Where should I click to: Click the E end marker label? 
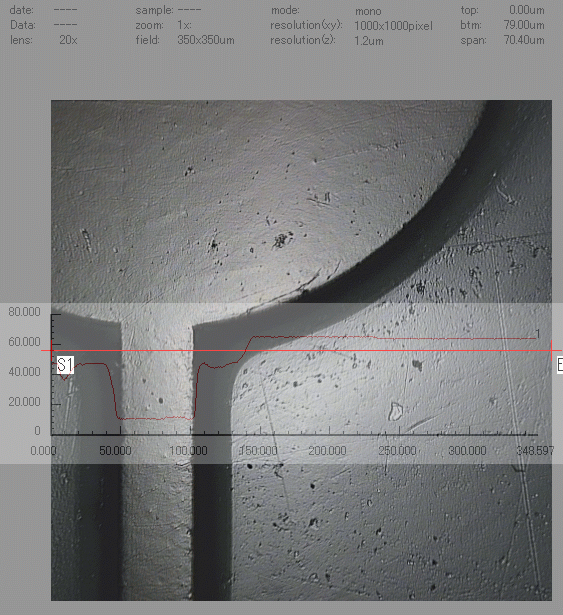point(560,365)
